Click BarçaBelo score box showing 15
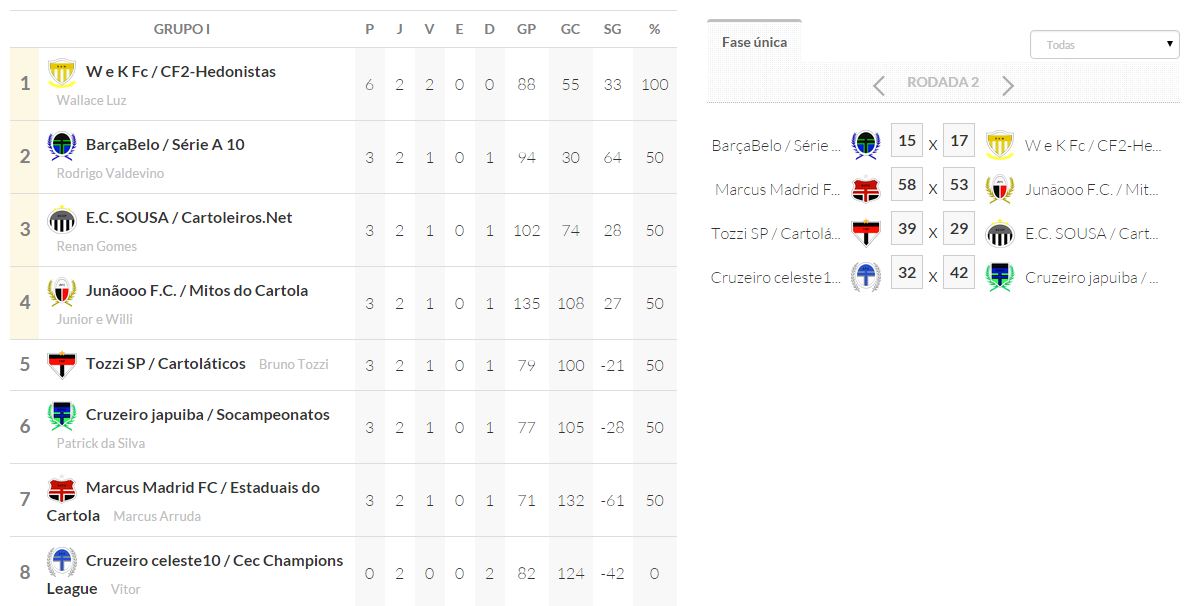Image resolution: width=1194 pixels, height=606 pixels. (906, 141)
